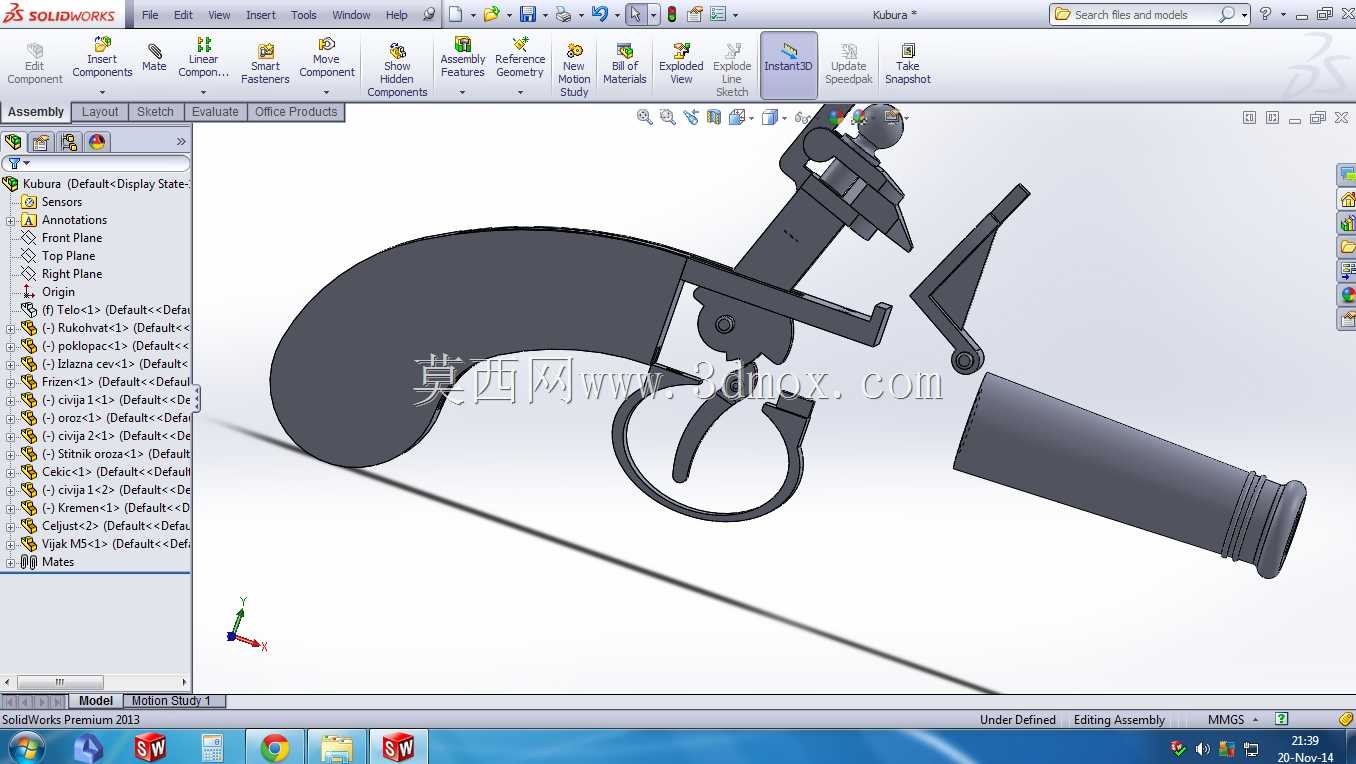Click the Zoom to Fit icon
The image size is (1356, 764).
(645, 117)
